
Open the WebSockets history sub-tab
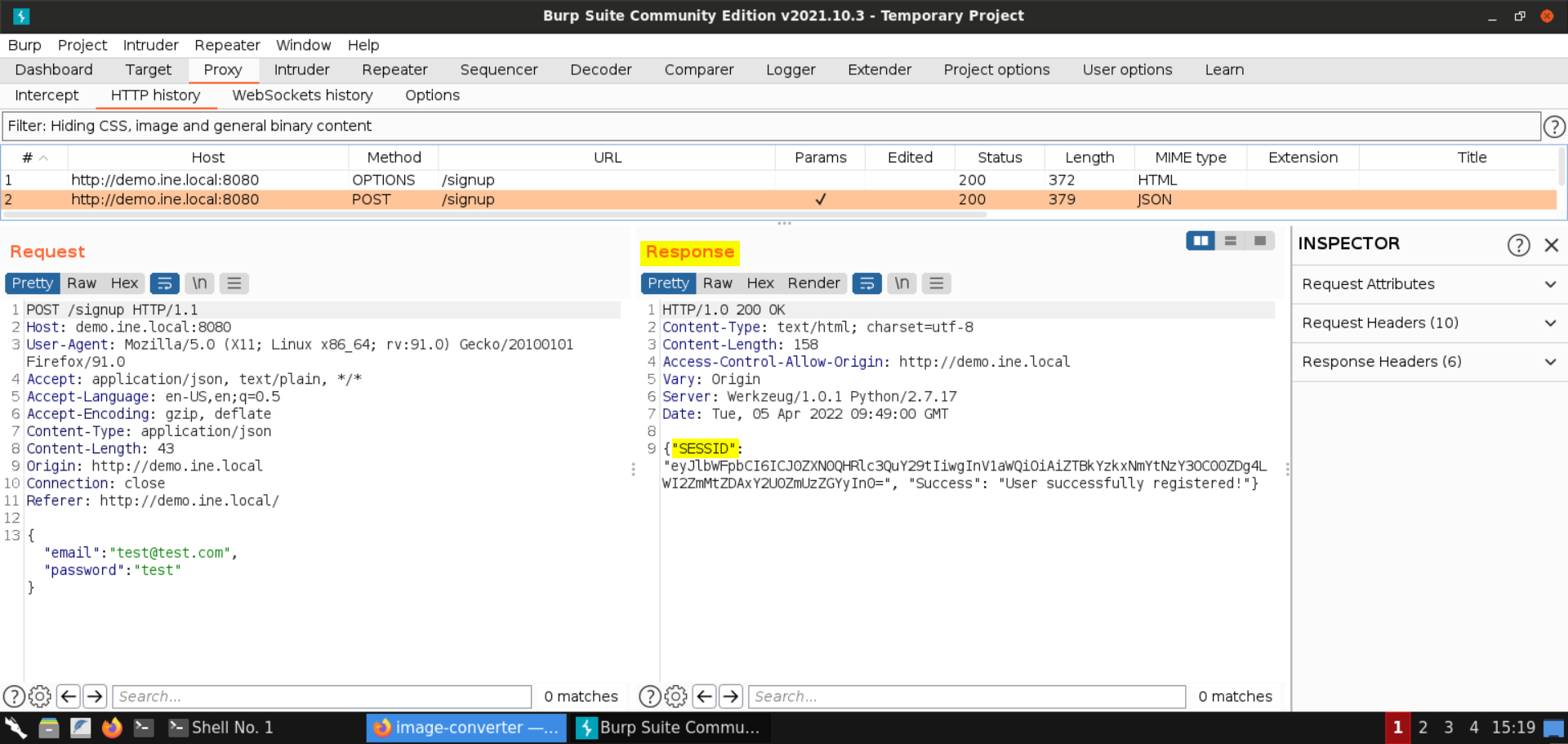point(302,96)
